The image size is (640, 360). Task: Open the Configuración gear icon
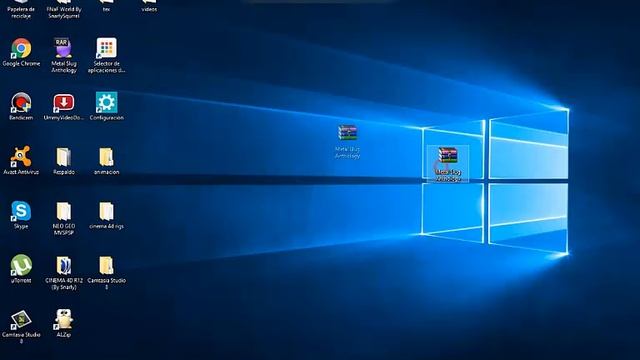point(107,106)
